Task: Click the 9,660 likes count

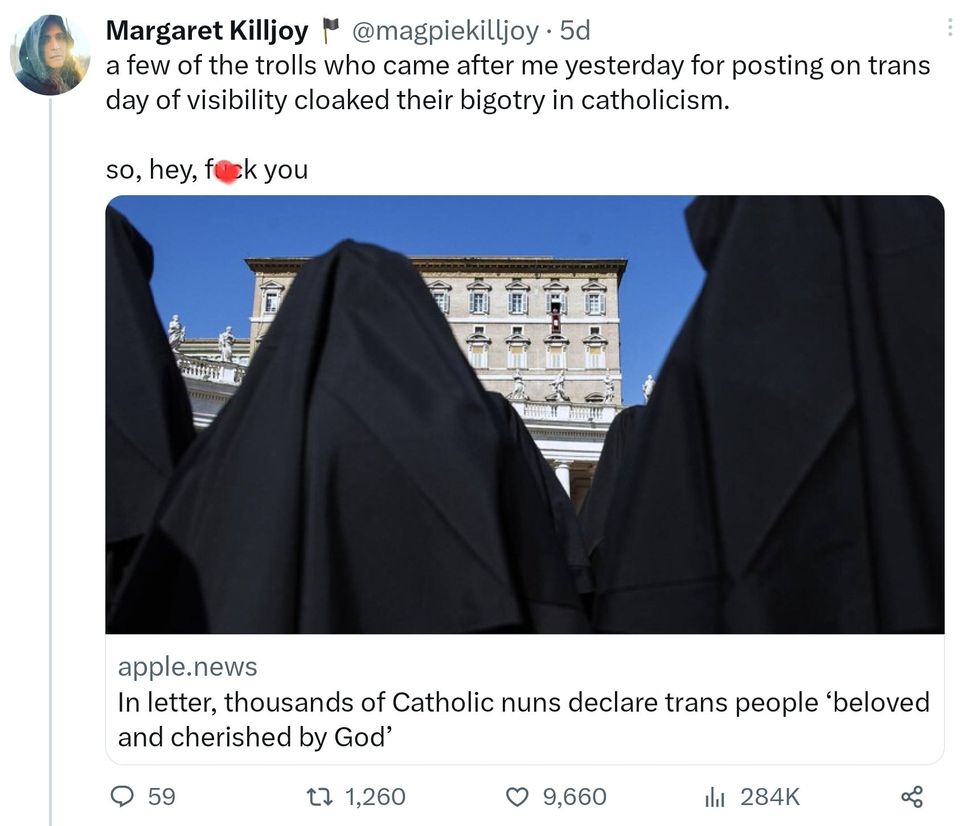Action: click(574, 796)
